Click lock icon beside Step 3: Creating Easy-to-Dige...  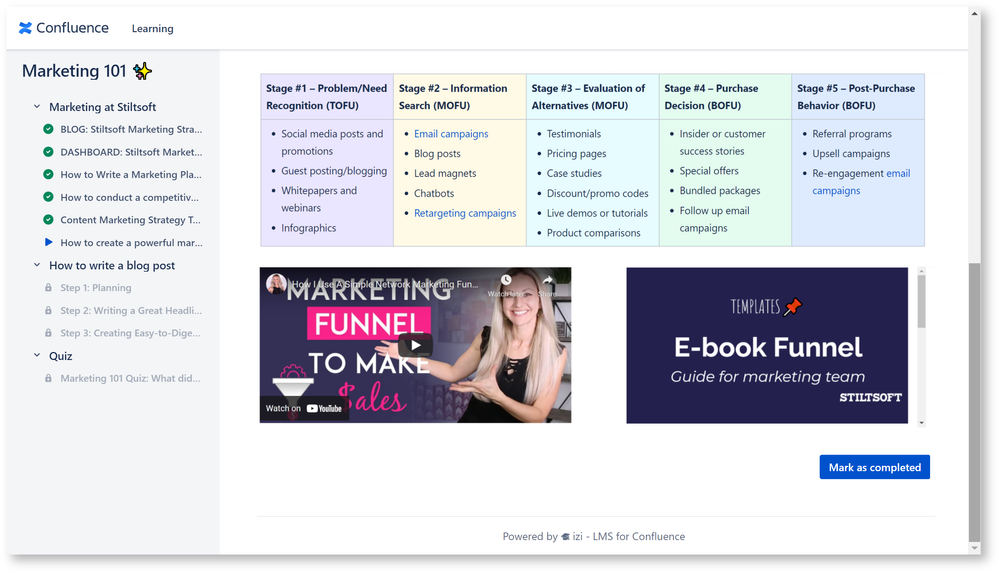(x=48, y=333)
